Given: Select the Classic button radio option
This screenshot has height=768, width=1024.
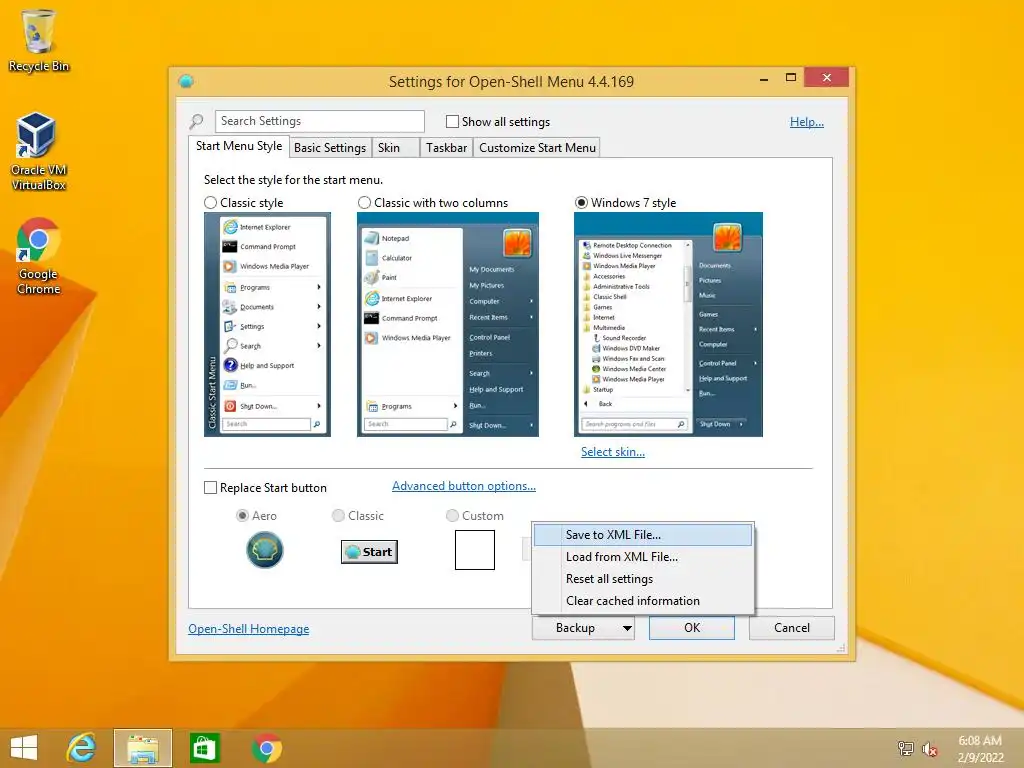Looking at the screenshot, I should coord(338,515).
